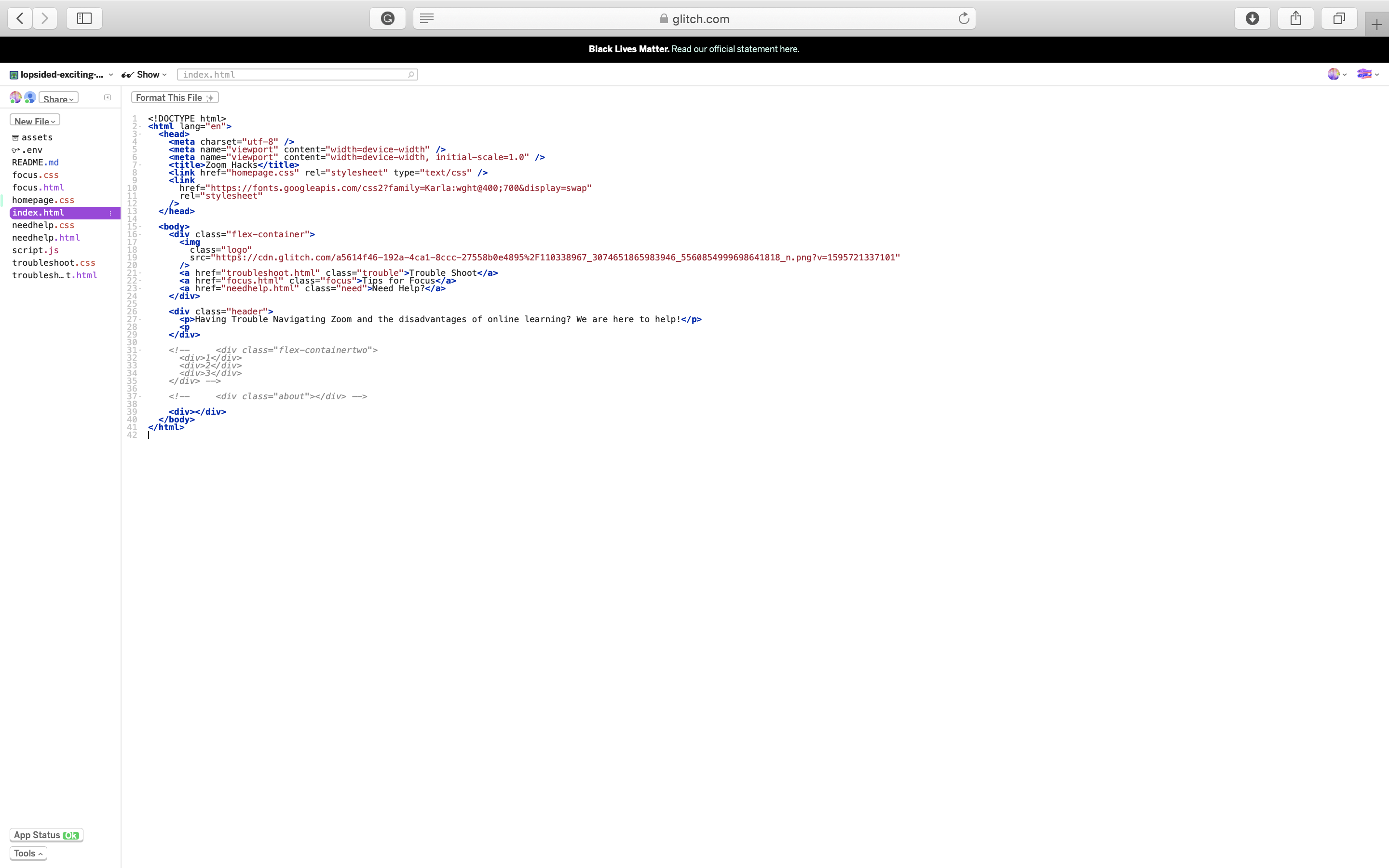
Task: Open index.html file options dots
Action: pyautogui.click(x=110, y=213)
